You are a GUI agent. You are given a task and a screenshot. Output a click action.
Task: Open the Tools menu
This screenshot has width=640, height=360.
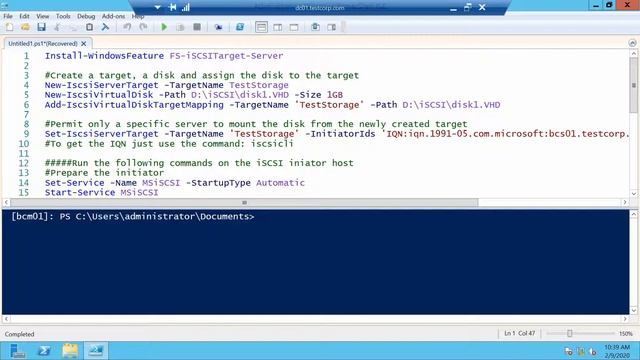point(63,16)
